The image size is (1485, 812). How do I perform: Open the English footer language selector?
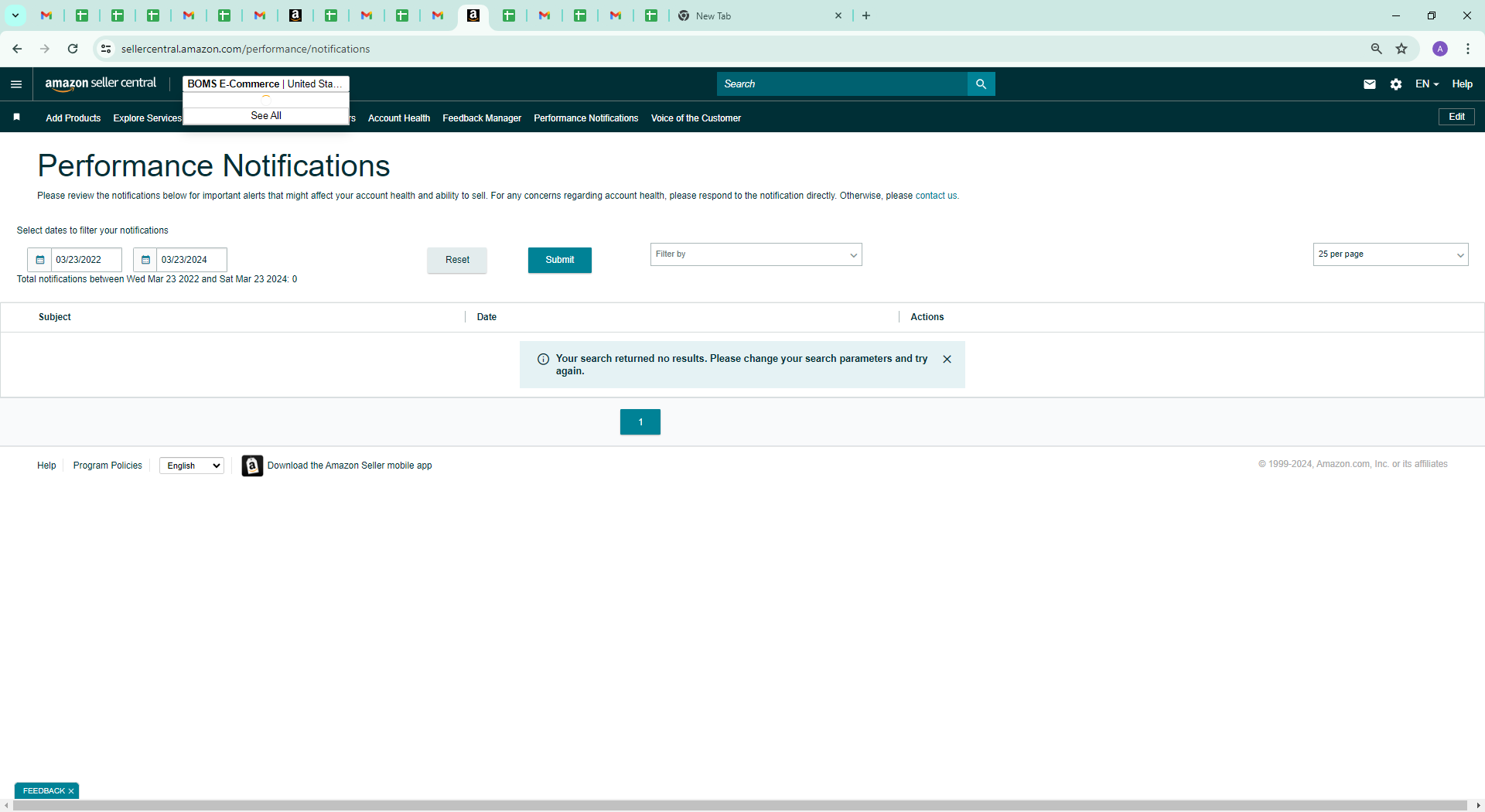click(192, 466)
